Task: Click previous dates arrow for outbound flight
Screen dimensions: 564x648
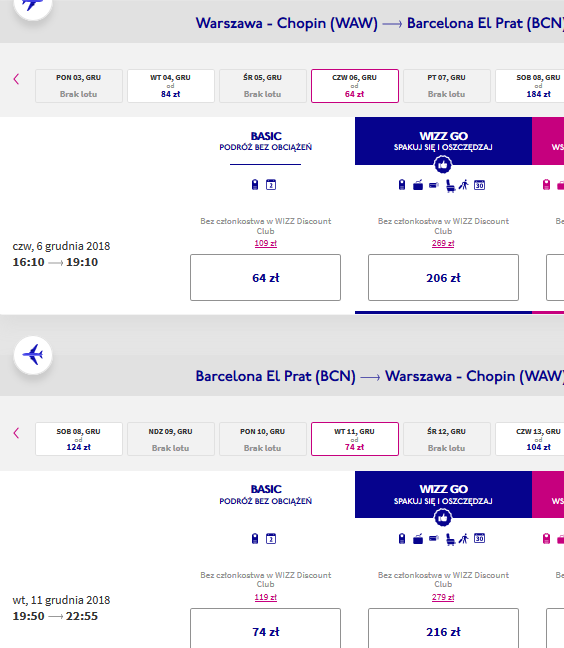Action: point(17,79)
